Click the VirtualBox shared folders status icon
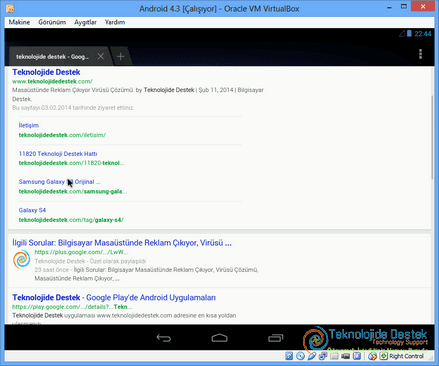 334,356
